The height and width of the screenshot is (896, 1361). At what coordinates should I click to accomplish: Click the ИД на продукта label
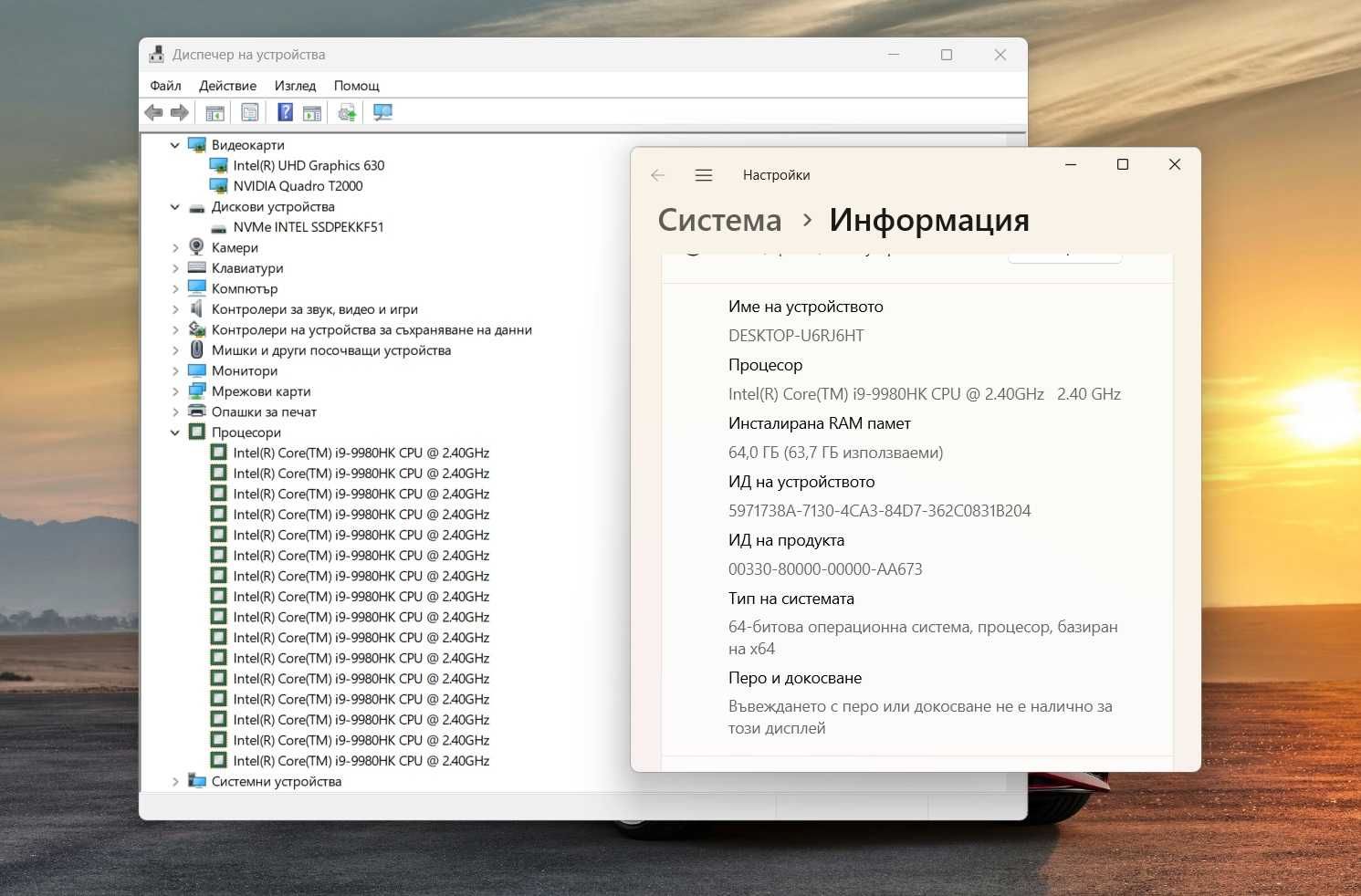click(787, 540)
